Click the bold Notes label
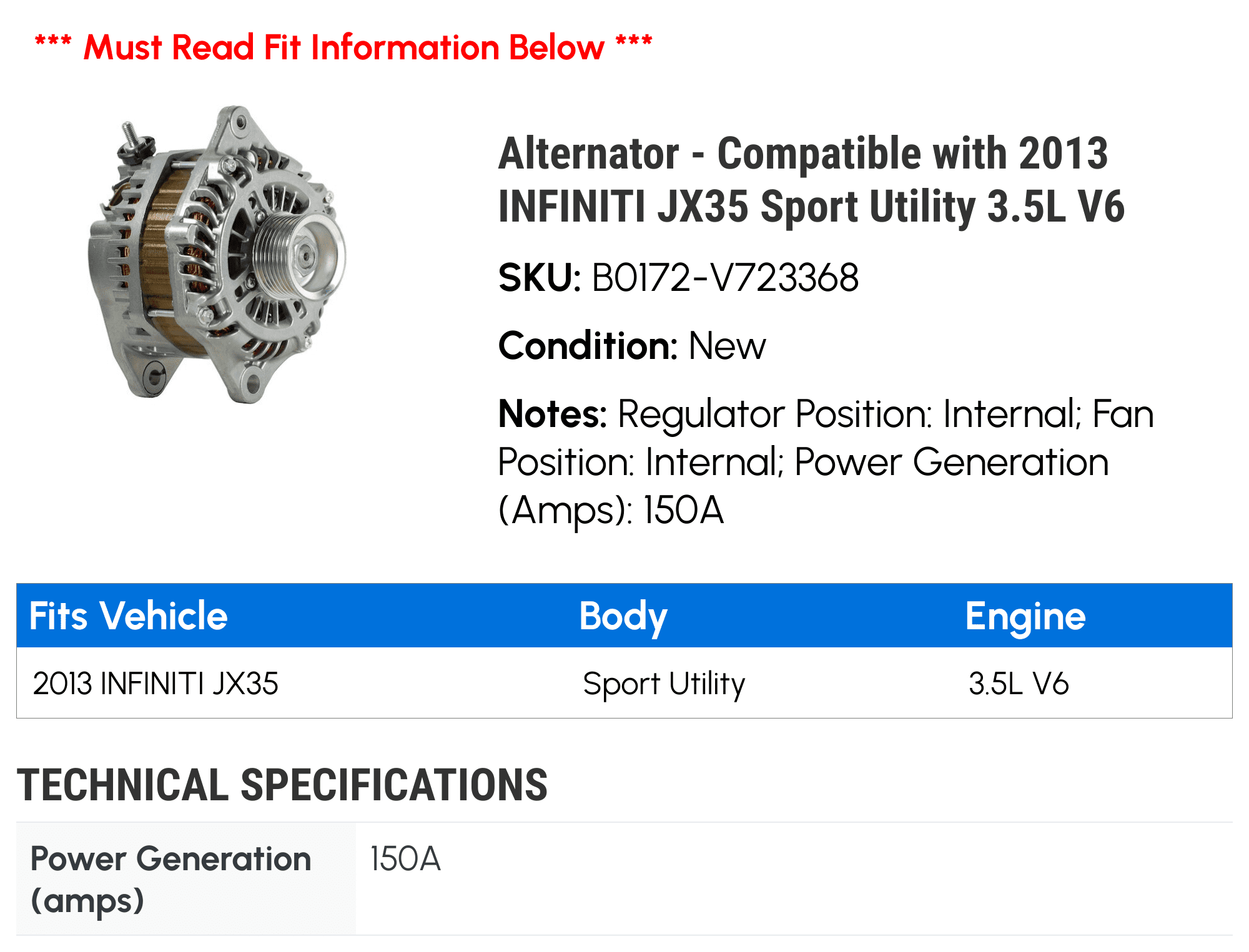 point(552,414)
